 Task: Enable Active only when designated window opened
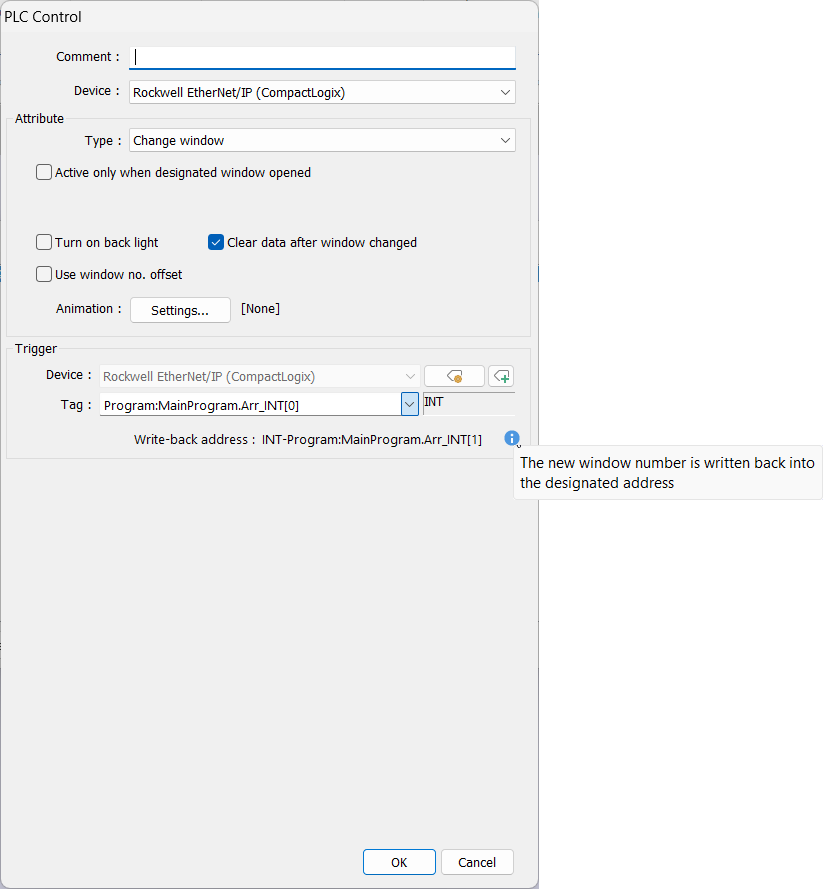click(44, 173)
